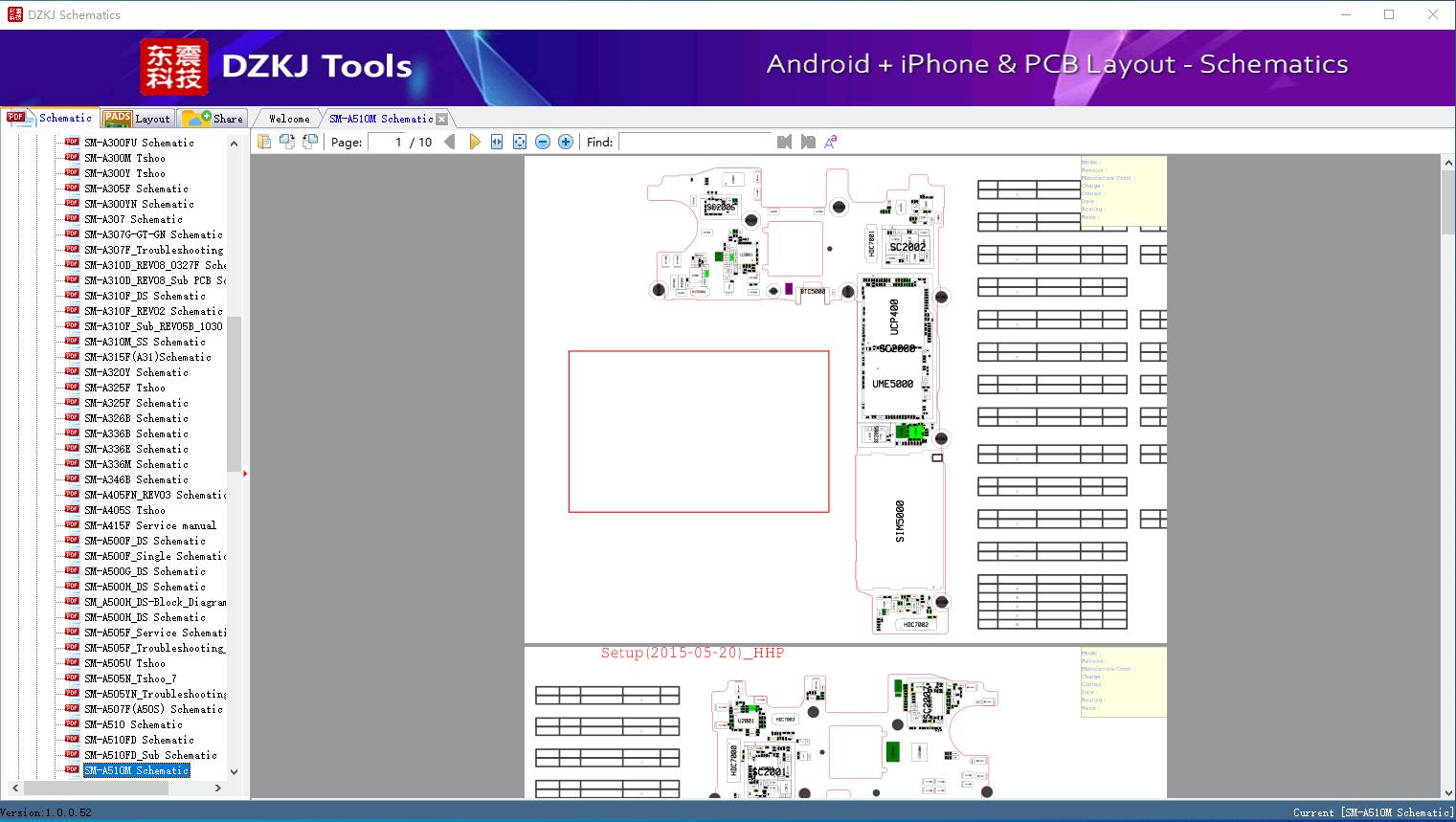1456x822 pixels.
Task: Open the Welcome document tab
Action: (x=289, y=119)
